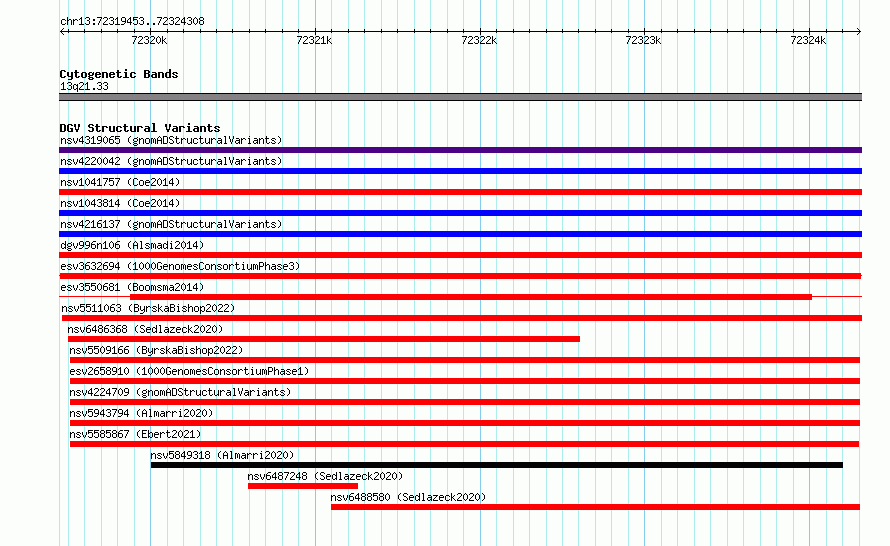This screenshot has width=890, height=546.
Task: Click the 72322k ruler tick label
Action: point(479,40)
